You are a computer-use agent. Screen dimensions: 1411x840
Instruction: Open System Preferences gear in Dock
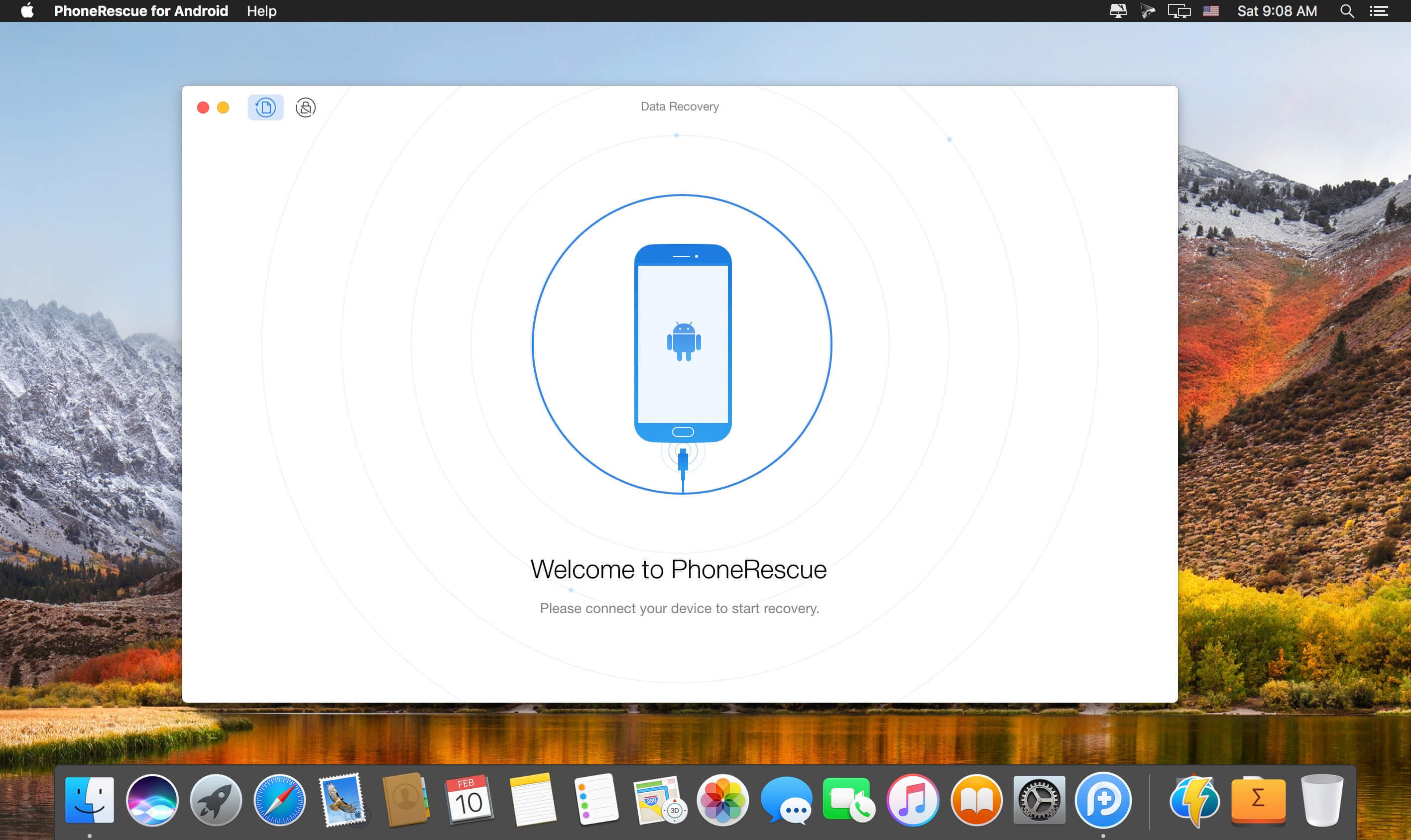click(1039, 800)
